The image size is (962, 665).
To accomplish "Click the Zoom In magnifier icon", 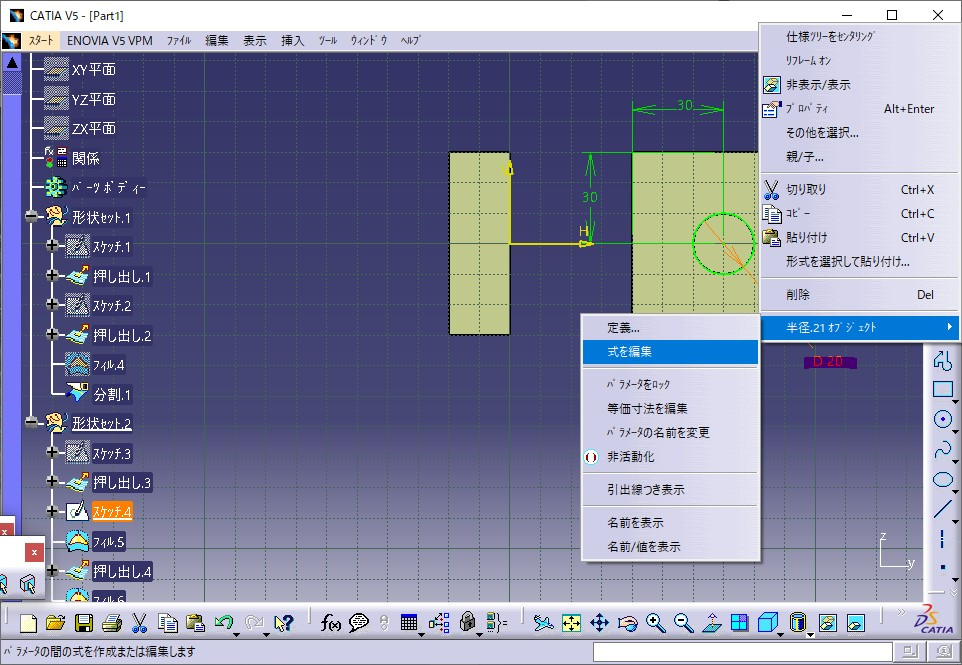I will 656,623.
